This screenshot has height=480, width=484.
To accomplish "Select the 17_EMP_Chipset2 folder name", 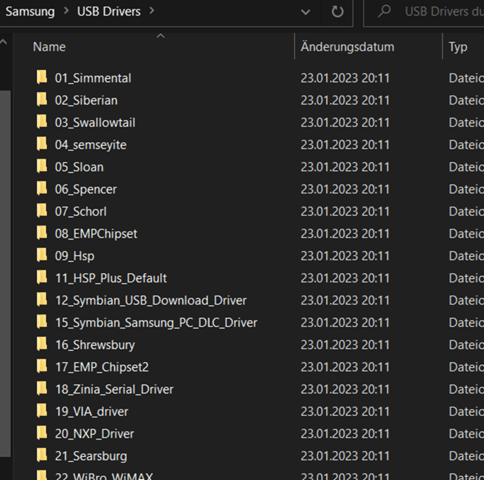I will point(102,367).
